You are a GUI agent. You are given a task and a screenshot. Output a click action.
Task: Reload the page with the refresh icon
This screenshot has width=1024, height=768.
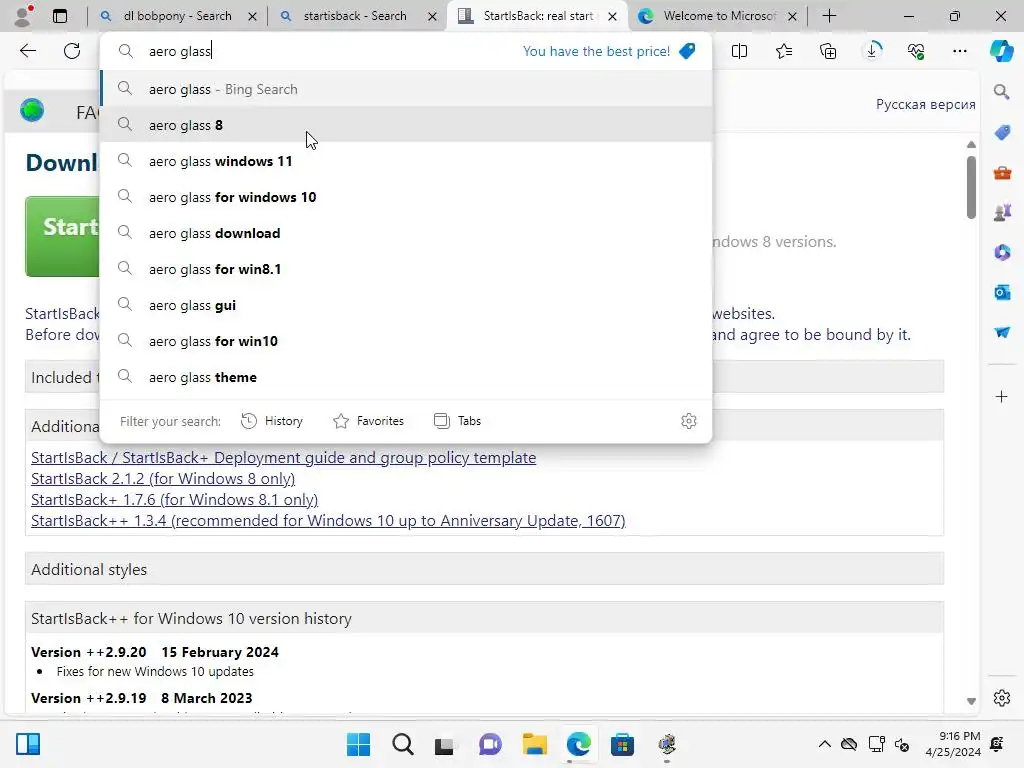pos(72,51)
